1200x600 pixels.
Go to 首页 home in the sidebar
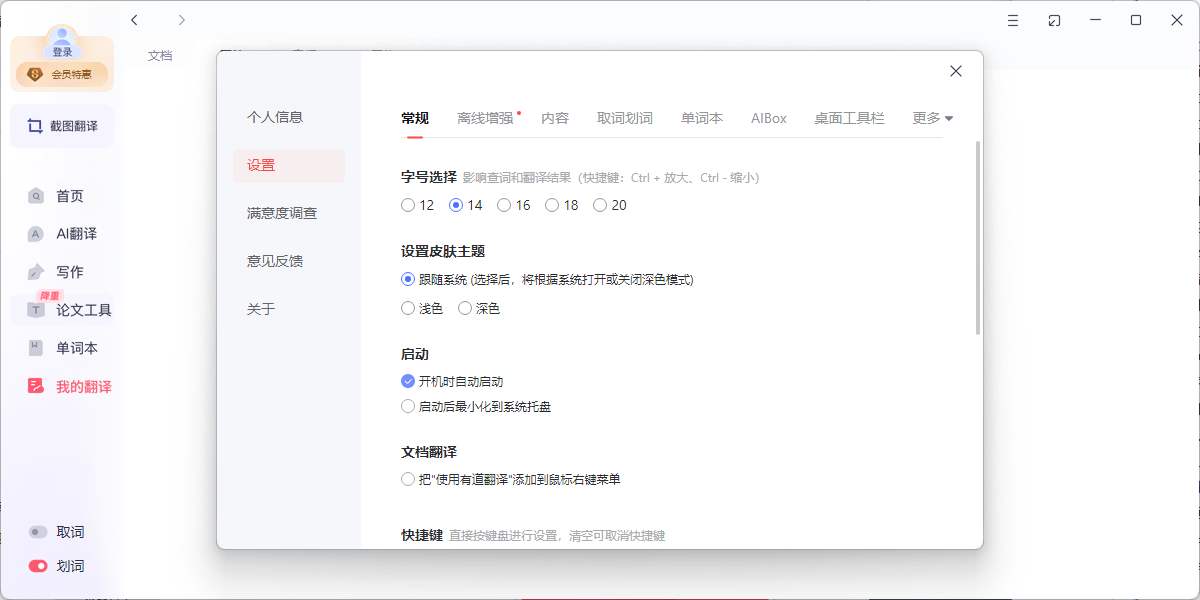pos(62,196)
